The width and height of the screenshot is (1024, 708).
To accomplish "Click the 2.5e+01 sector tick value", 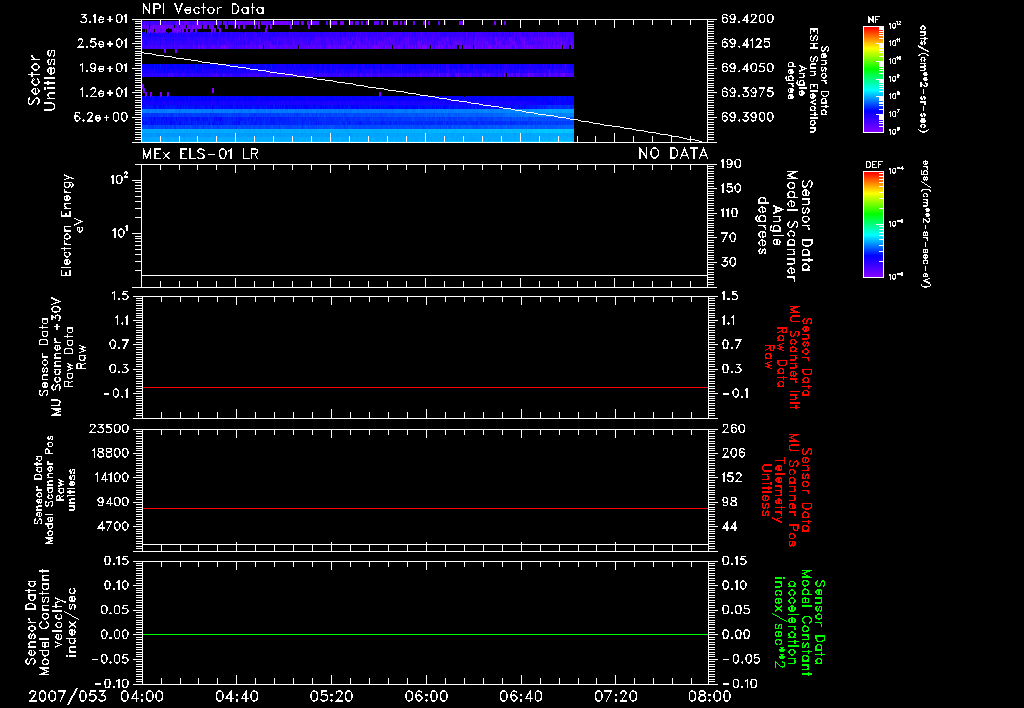I will tap(103, 43).
